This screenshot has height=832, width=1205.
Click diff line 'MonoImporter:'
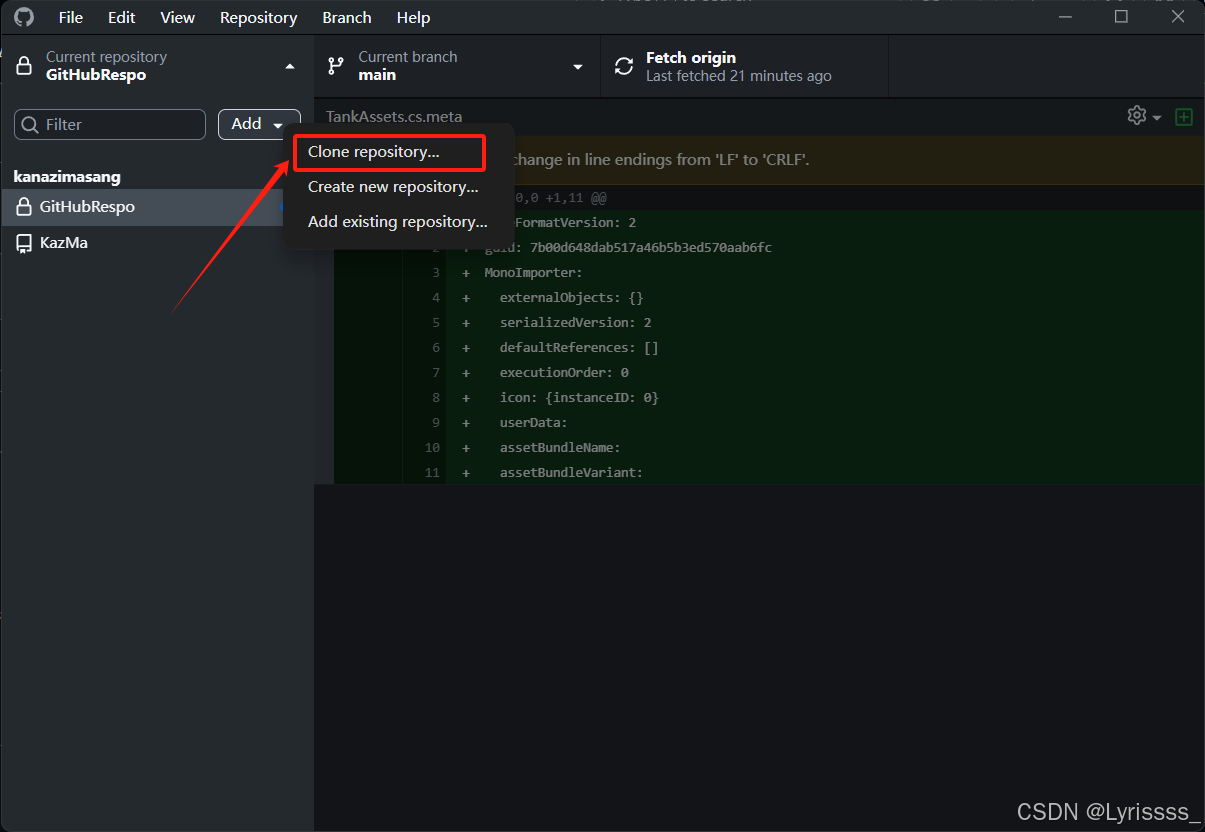click(533, 272)
